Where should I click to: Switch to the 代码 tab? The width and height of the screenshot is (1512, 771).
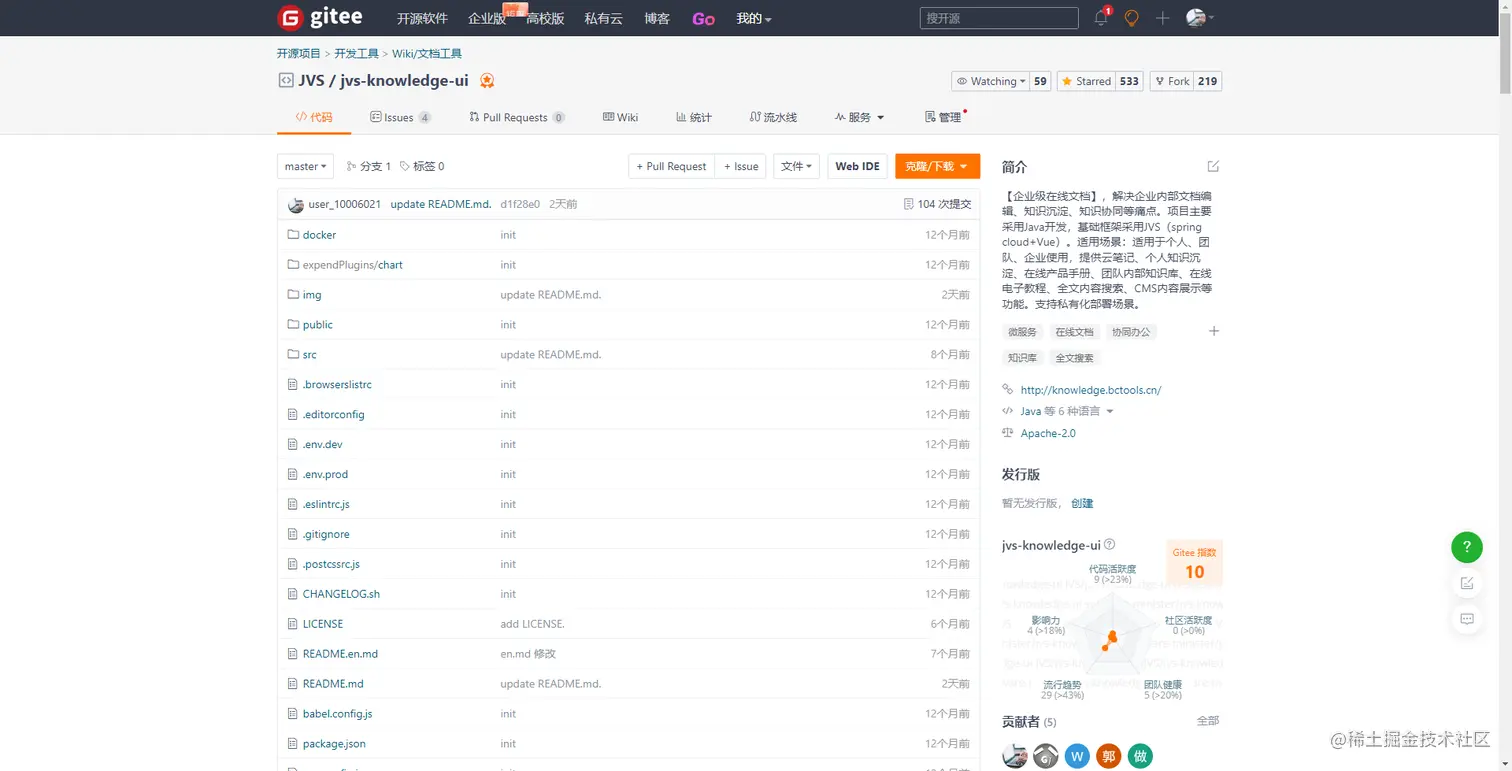(x=314, y=117)
